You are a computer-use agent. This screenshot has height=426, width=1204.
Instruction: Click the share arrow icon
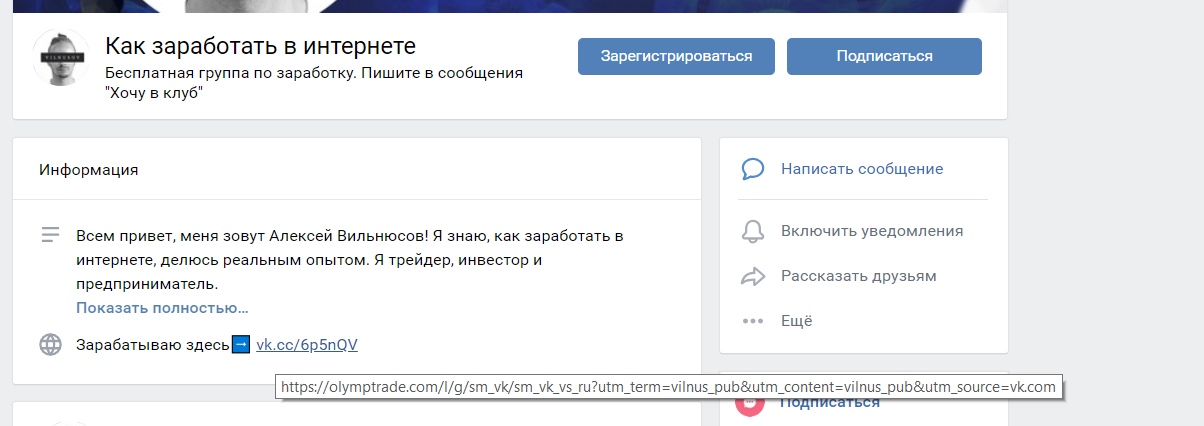click(x=752, y=276)
